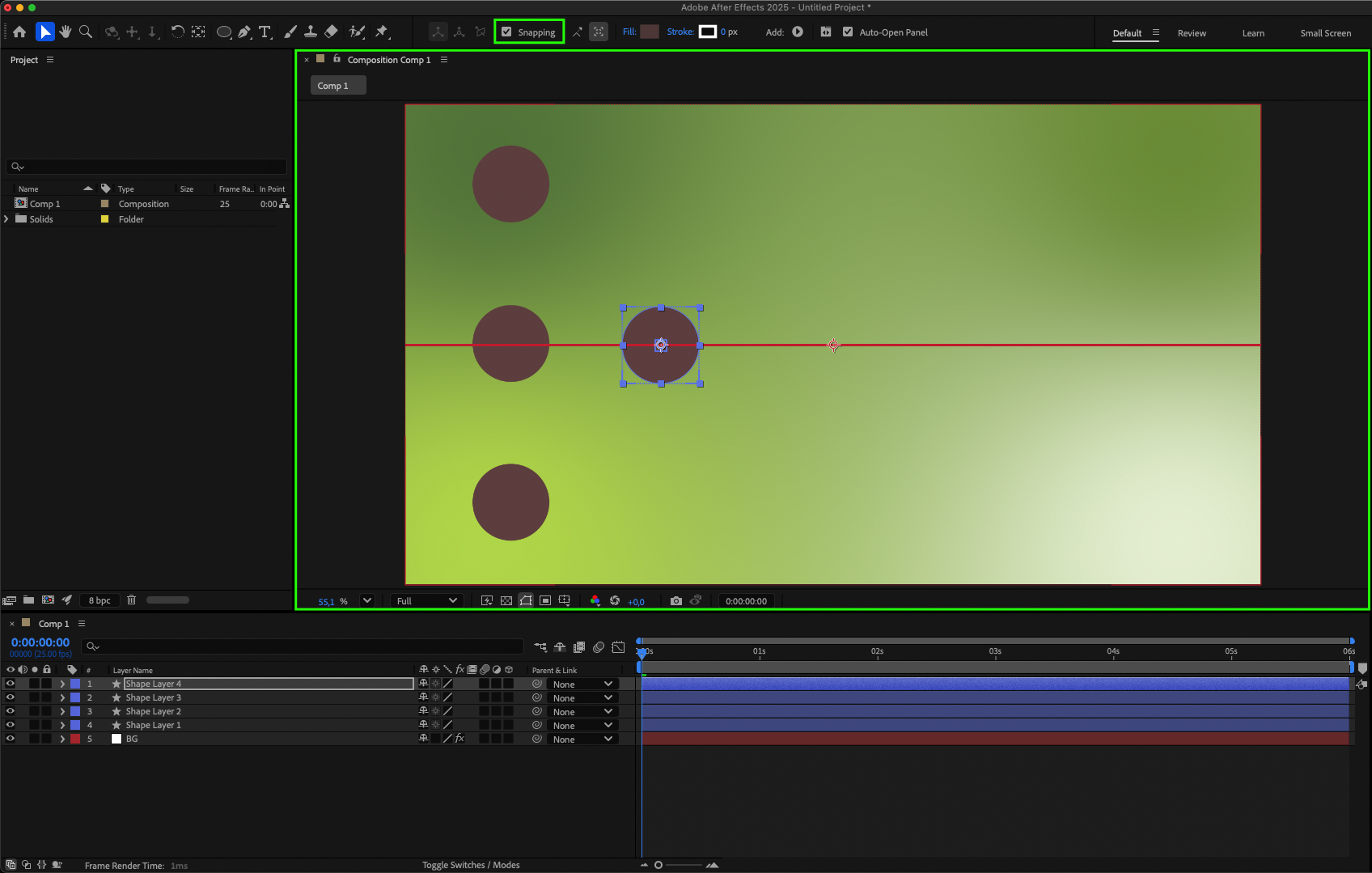Select the Pen tool
Screen dimensions: 1372x873
tap(243, 32)
